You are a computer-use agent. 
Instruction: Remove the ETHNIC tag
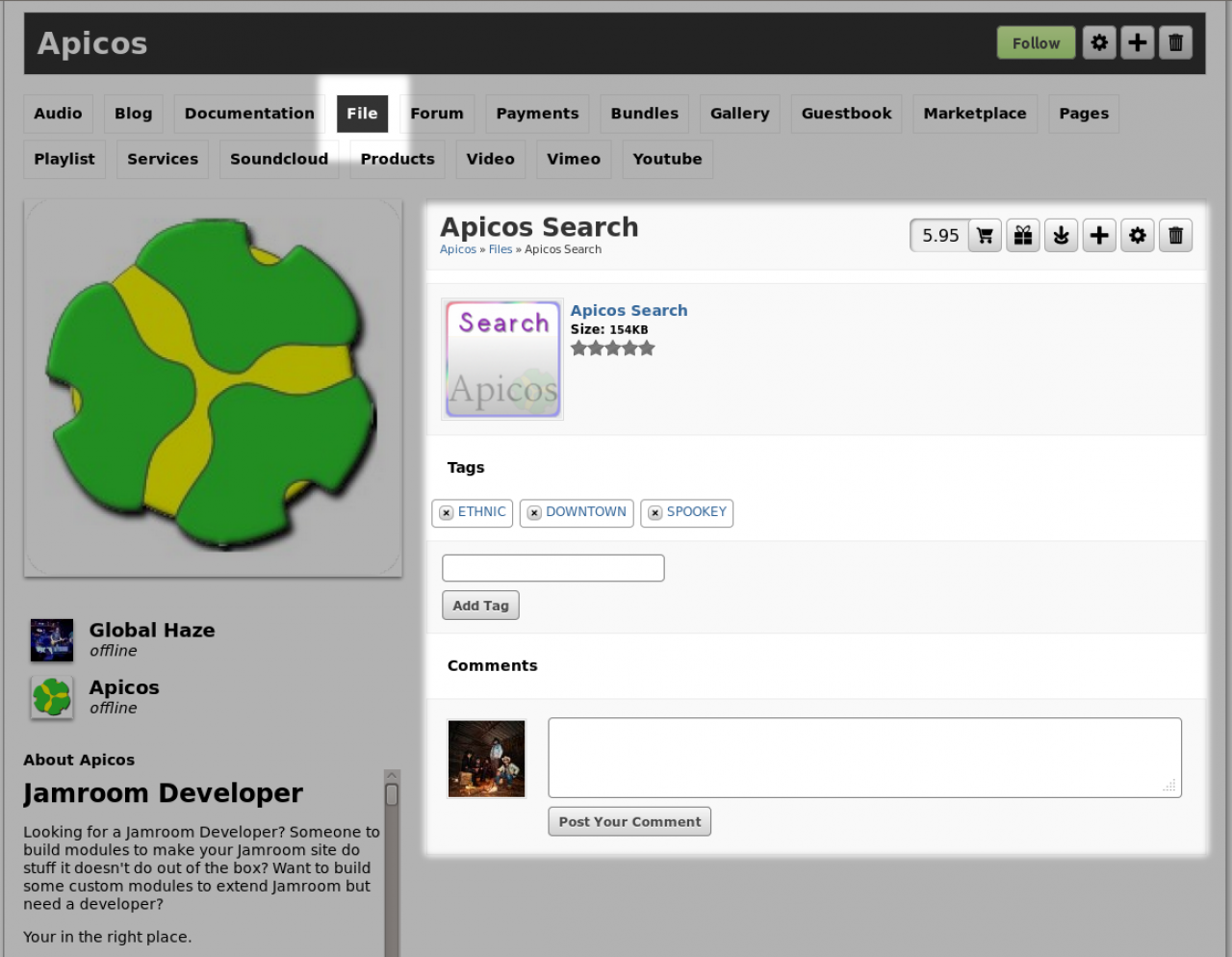[x=447, y=513]
